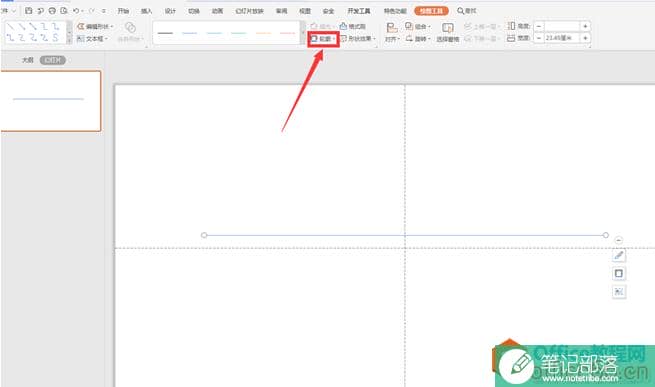Viewport: 655px width, 387px height.
Task: Click the square outline icon on floating toolbar
Action: (619, 273)
